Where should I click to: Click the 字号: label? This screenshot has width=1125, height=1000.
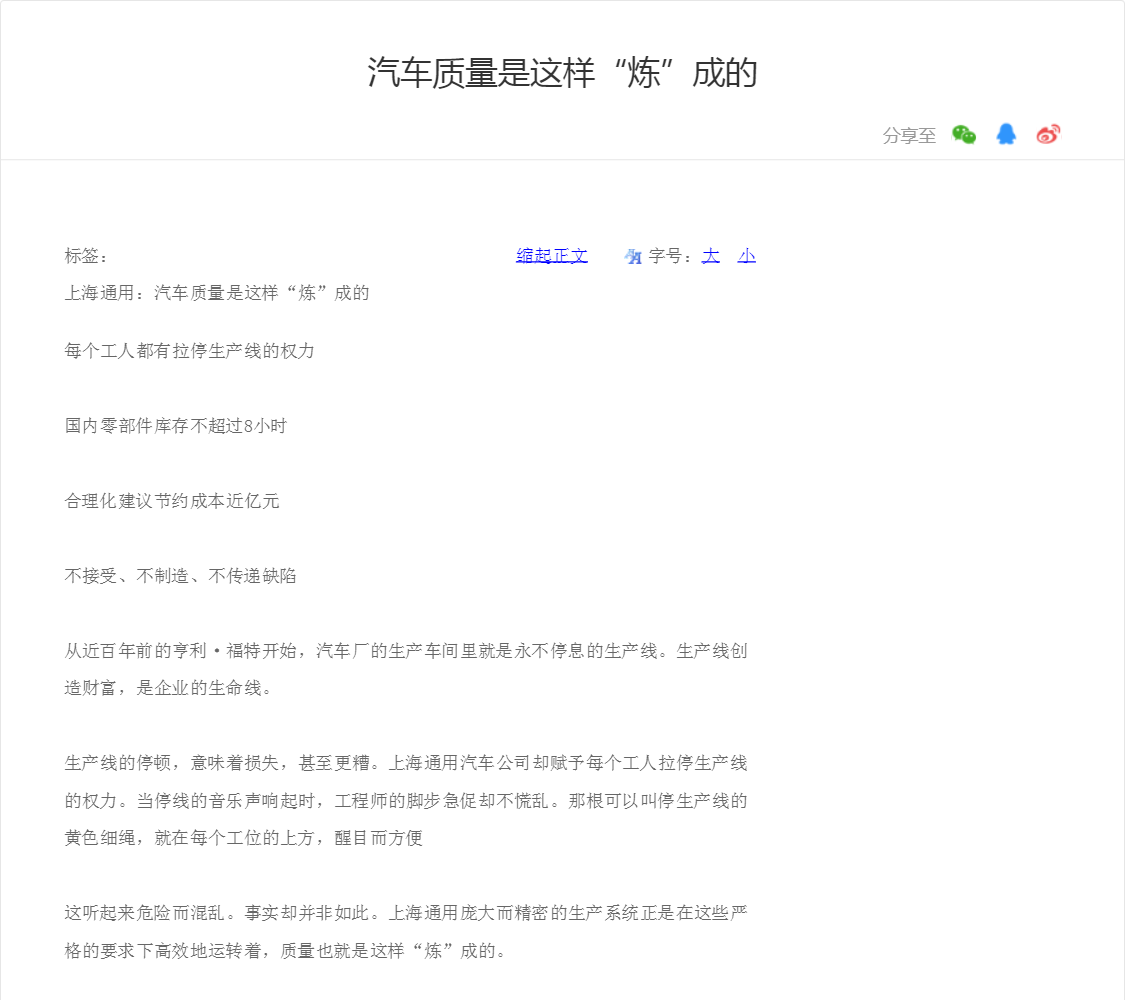[x=670, y=256]
